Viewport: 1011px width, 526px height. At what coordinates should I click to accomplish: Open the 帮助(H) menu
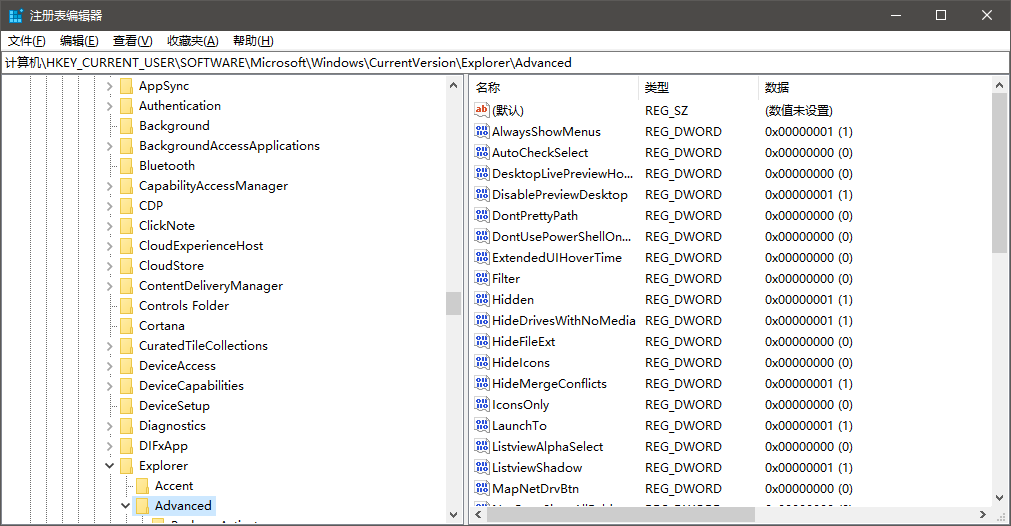(x=253, y=41)
